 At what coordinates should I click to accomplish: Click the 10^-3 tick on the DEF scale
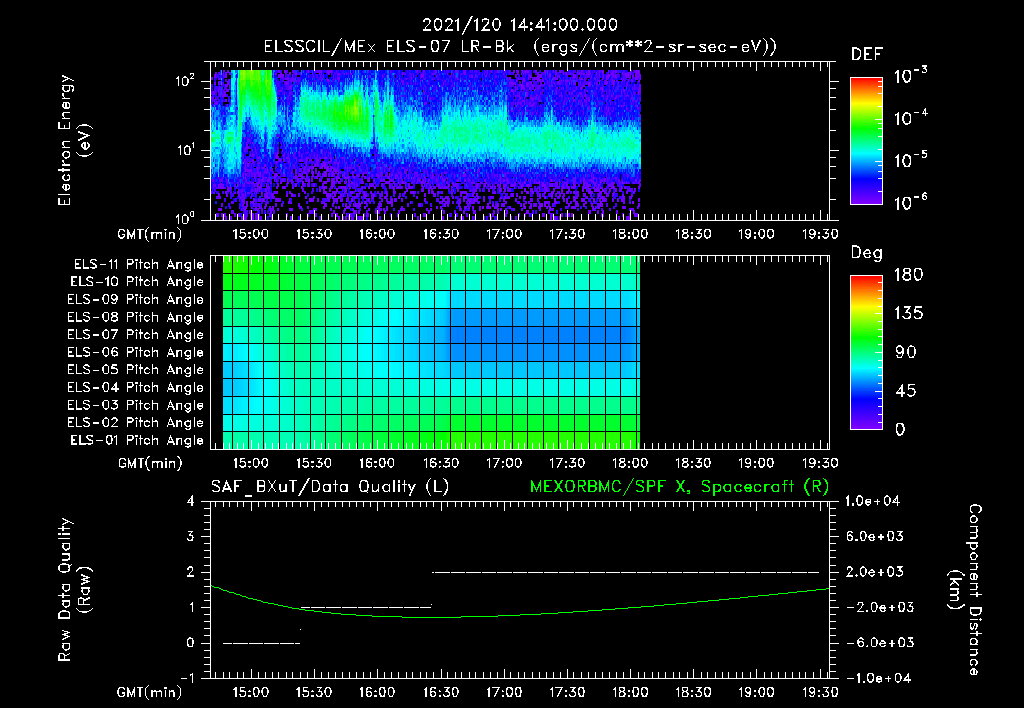[x=910, y=75]
